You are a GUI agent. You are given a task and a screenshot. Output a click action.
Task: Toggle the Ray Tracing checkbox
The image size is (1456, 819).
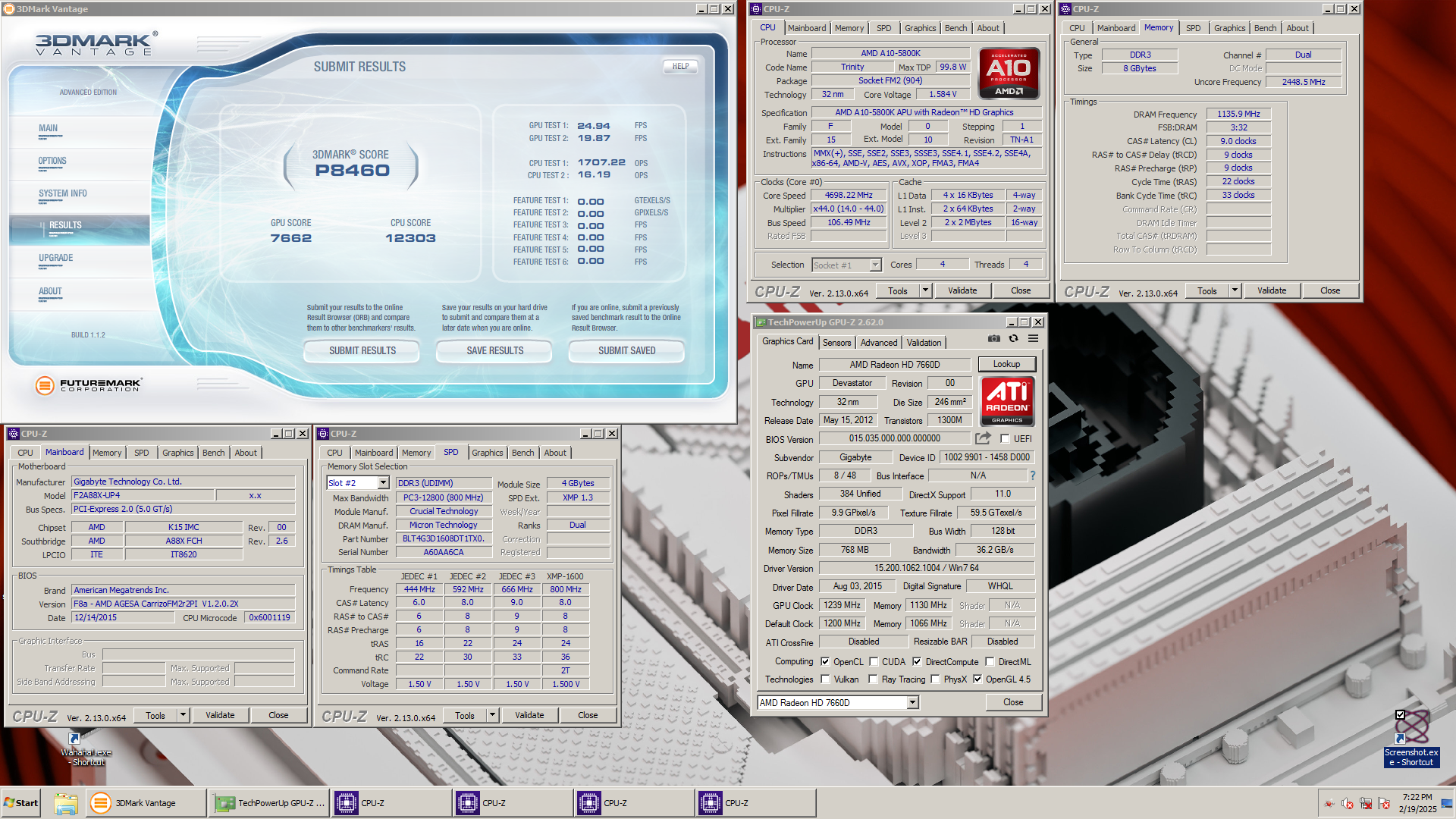pos(873,679)
